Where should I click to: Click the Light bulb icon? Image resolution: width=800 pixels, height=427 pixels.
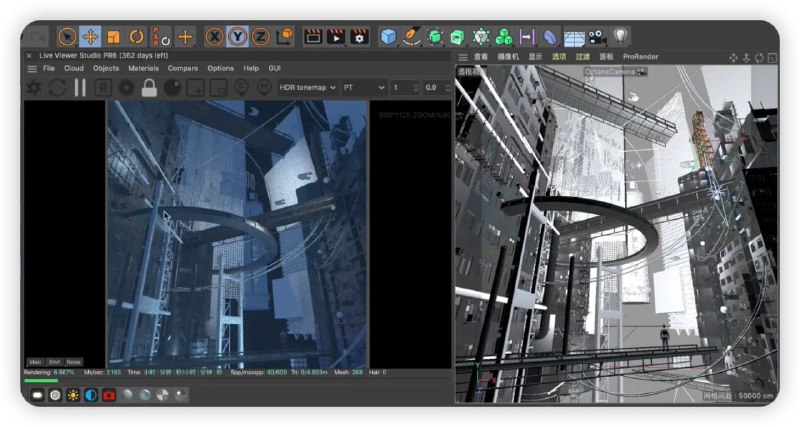pyautogui.click(x=621, y=37)
